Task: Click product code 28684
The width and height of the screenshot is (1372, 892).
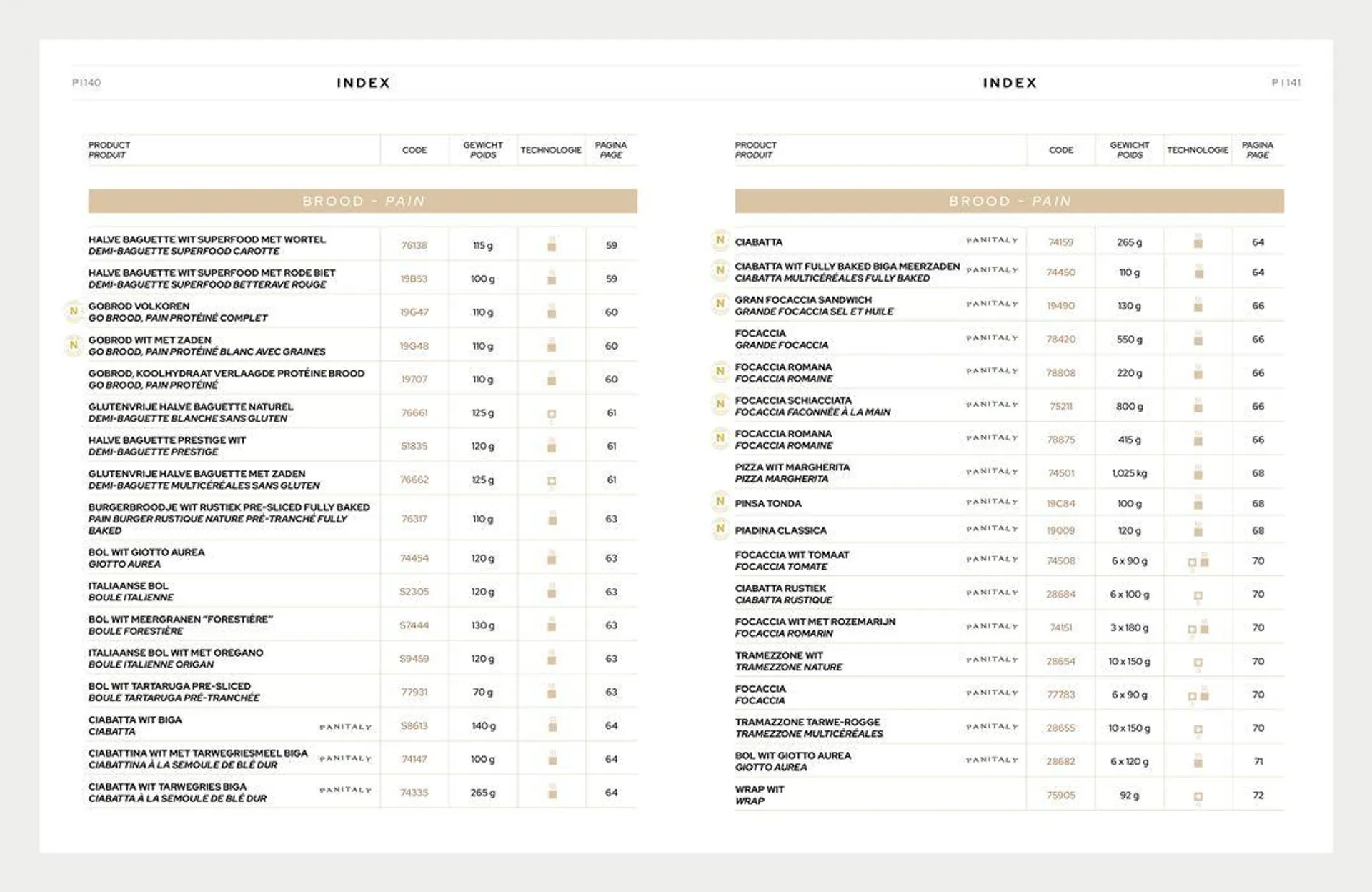Action: pos(1061,595)
